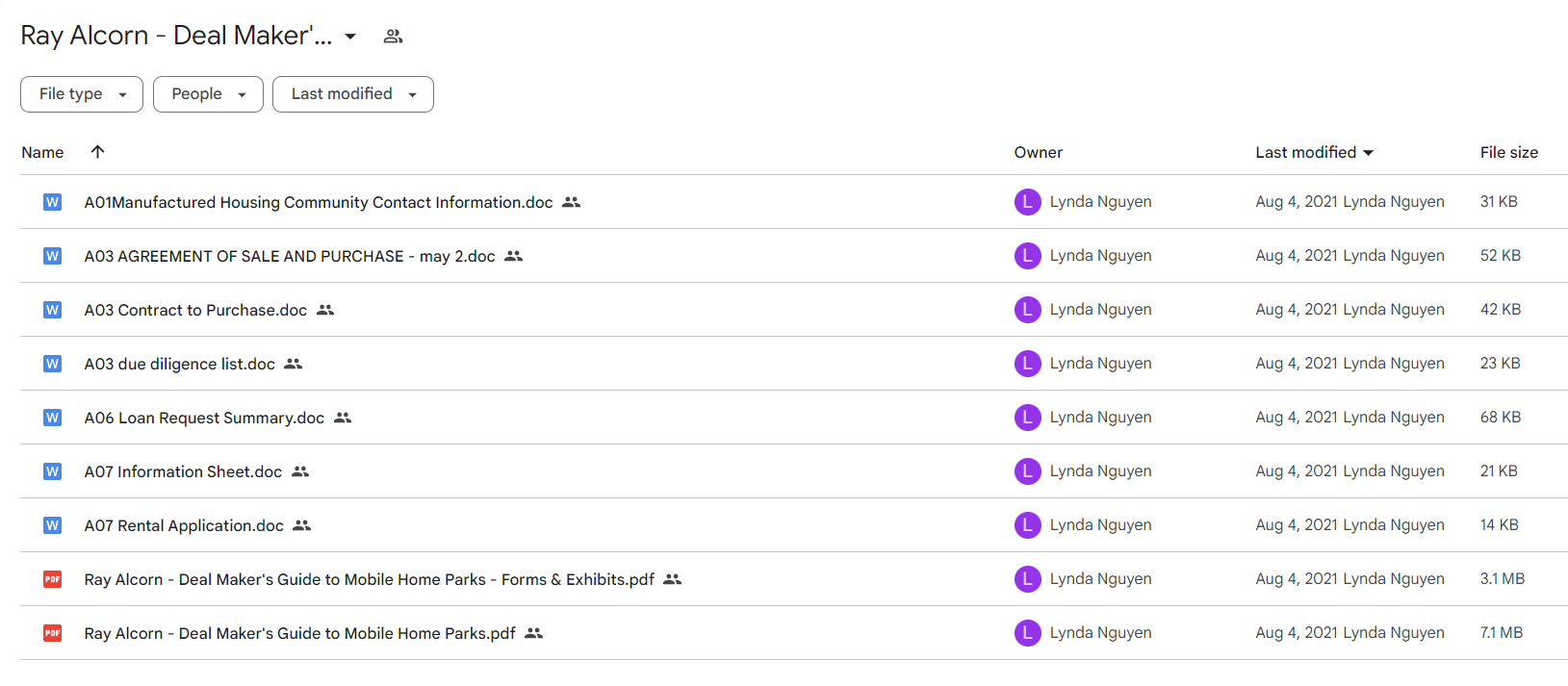Click Word icon for A01Manufactured Housing file

(x=53, y=202)
